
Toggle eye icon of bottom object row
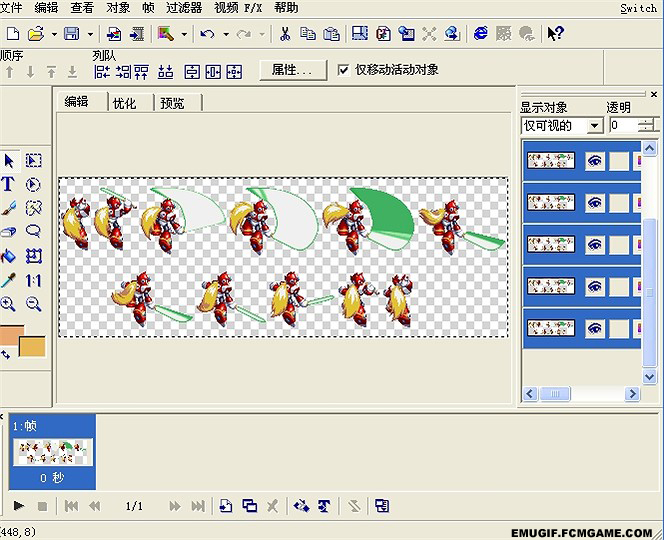tap(595, 328)
